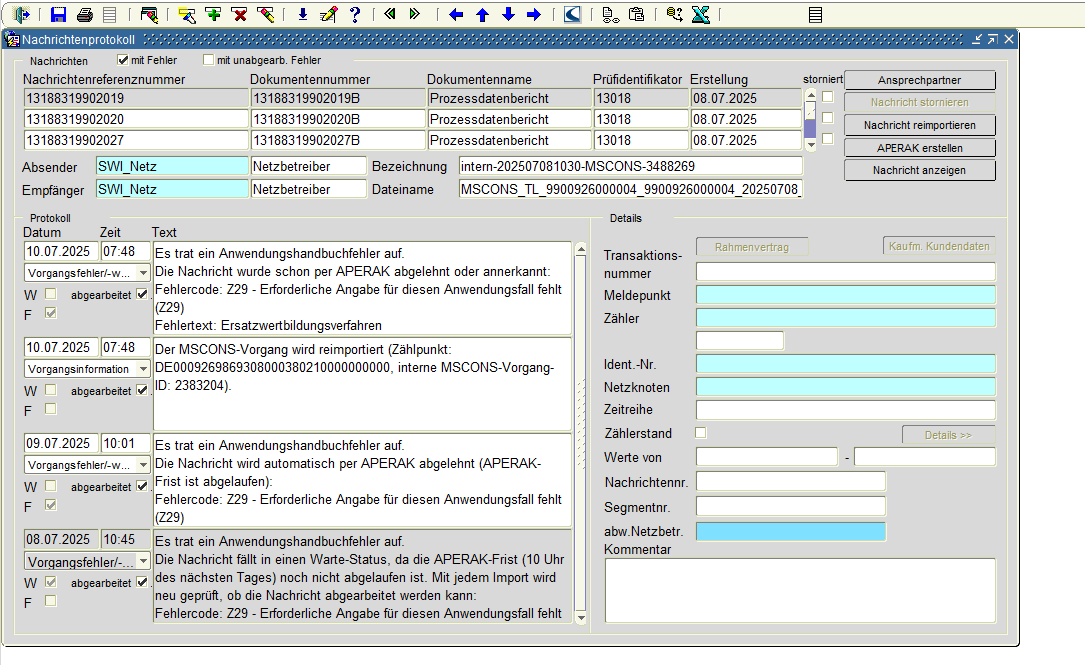Click the blue down arrow icon
1085x665 pixels.
pos(508,15)
